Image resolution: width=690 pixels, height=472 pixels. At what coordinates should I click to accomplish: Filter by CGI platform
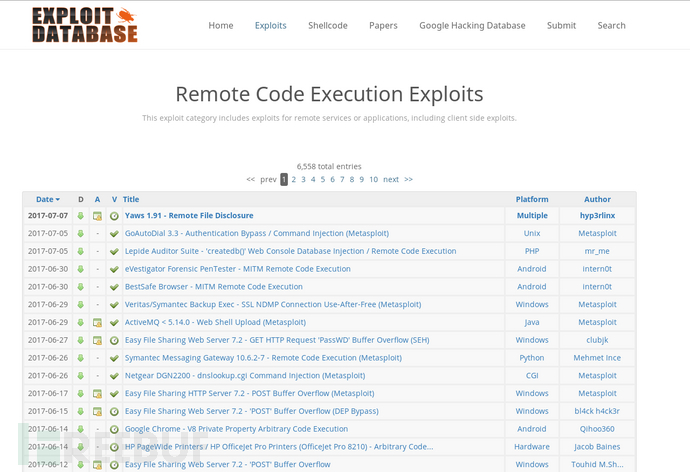(532, 376)
